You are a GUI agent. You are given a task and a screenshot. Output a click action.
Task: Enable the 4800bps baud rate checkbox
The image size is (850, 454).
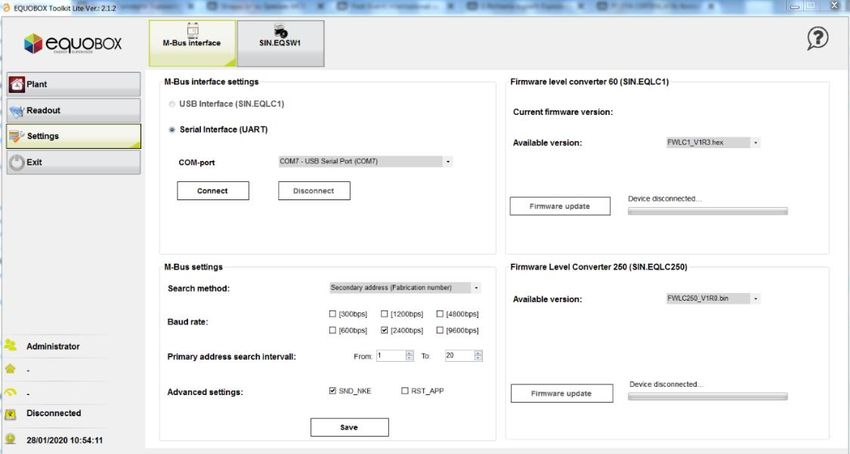[x=440, y=314]
